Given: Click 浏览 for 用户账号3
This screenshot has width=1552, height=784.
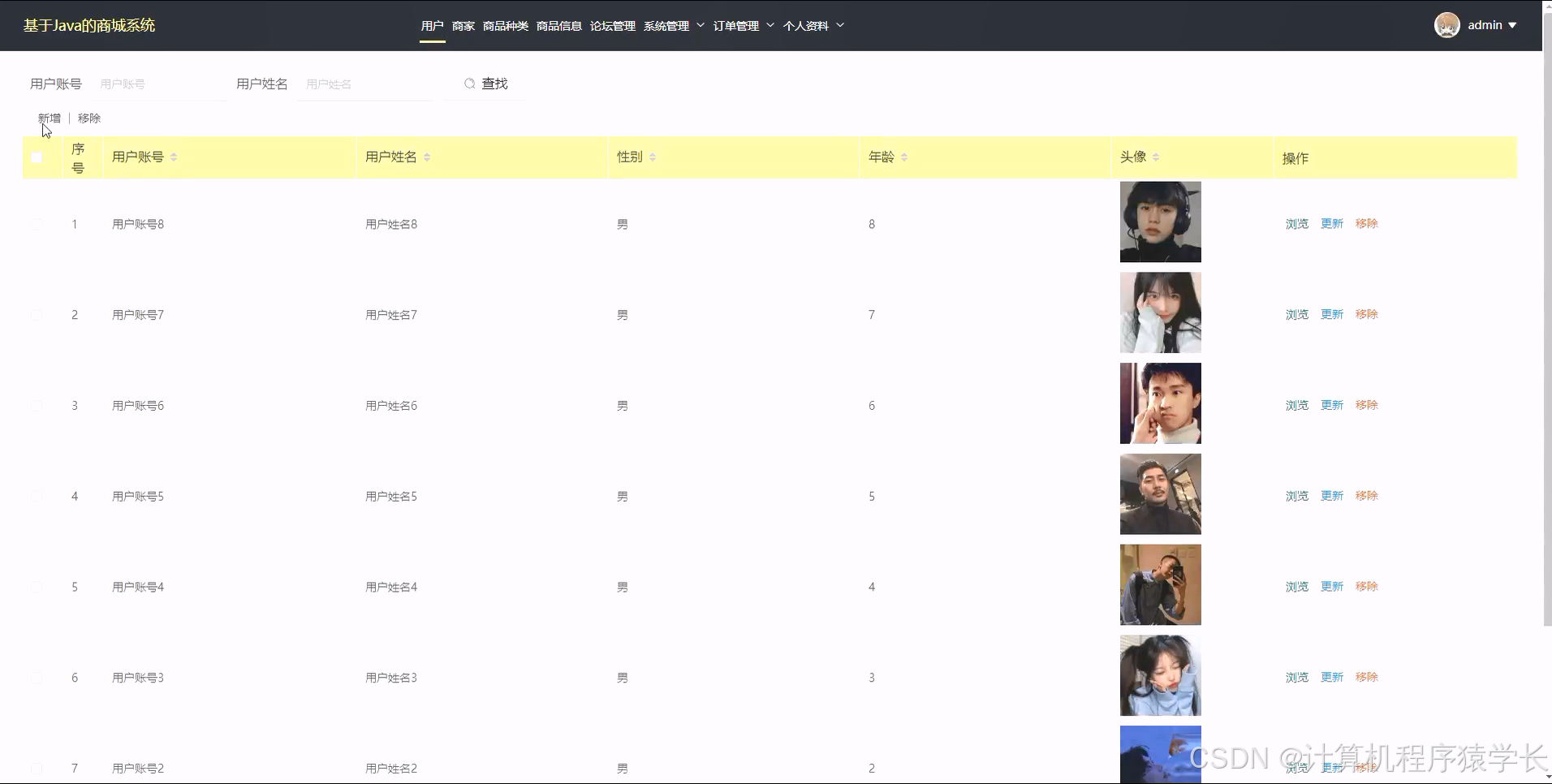Looking at the screenshot, I should point(1297,678).
